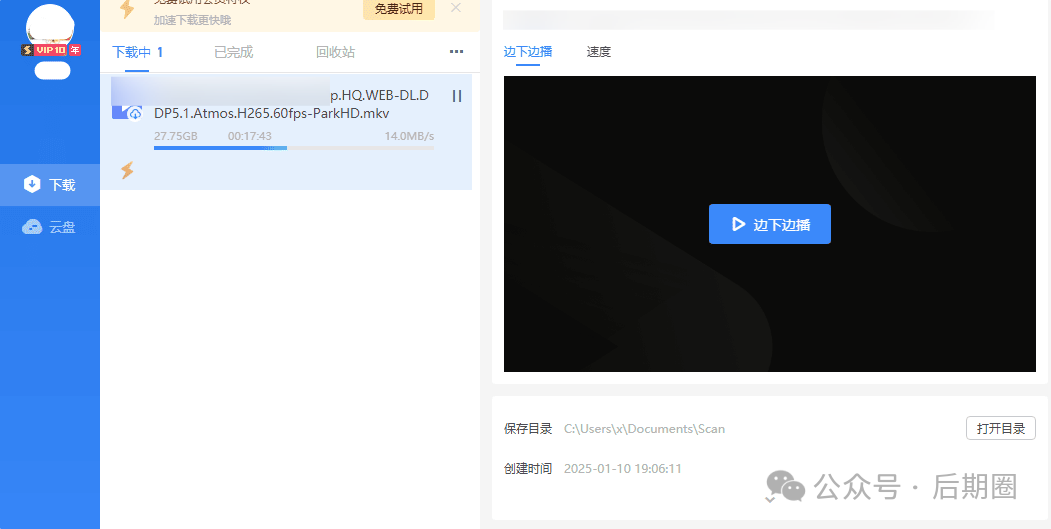The width and height of the screenshot is (1051, 529).
Task: Switch to the 边下边播 detail tab
Action: point(528,52)
